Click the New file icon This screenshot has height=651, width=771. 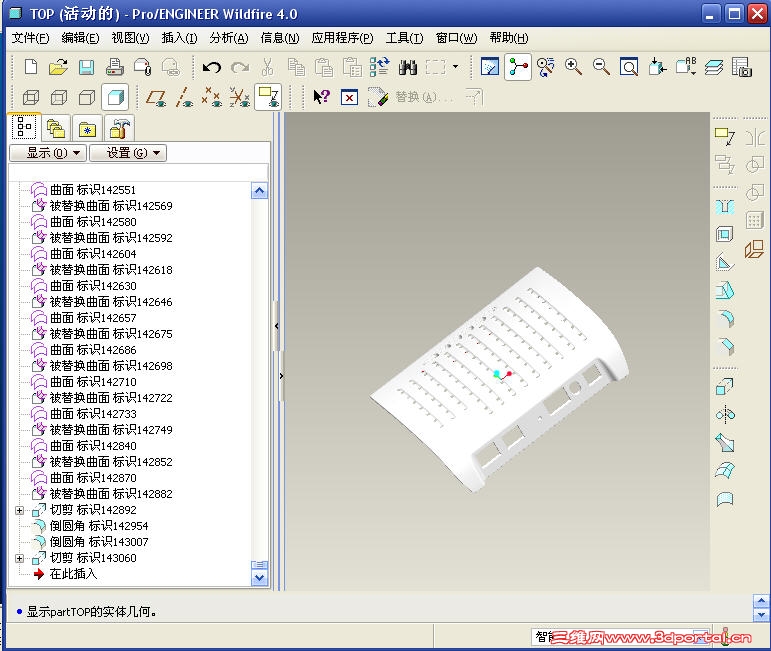[31, 67]
